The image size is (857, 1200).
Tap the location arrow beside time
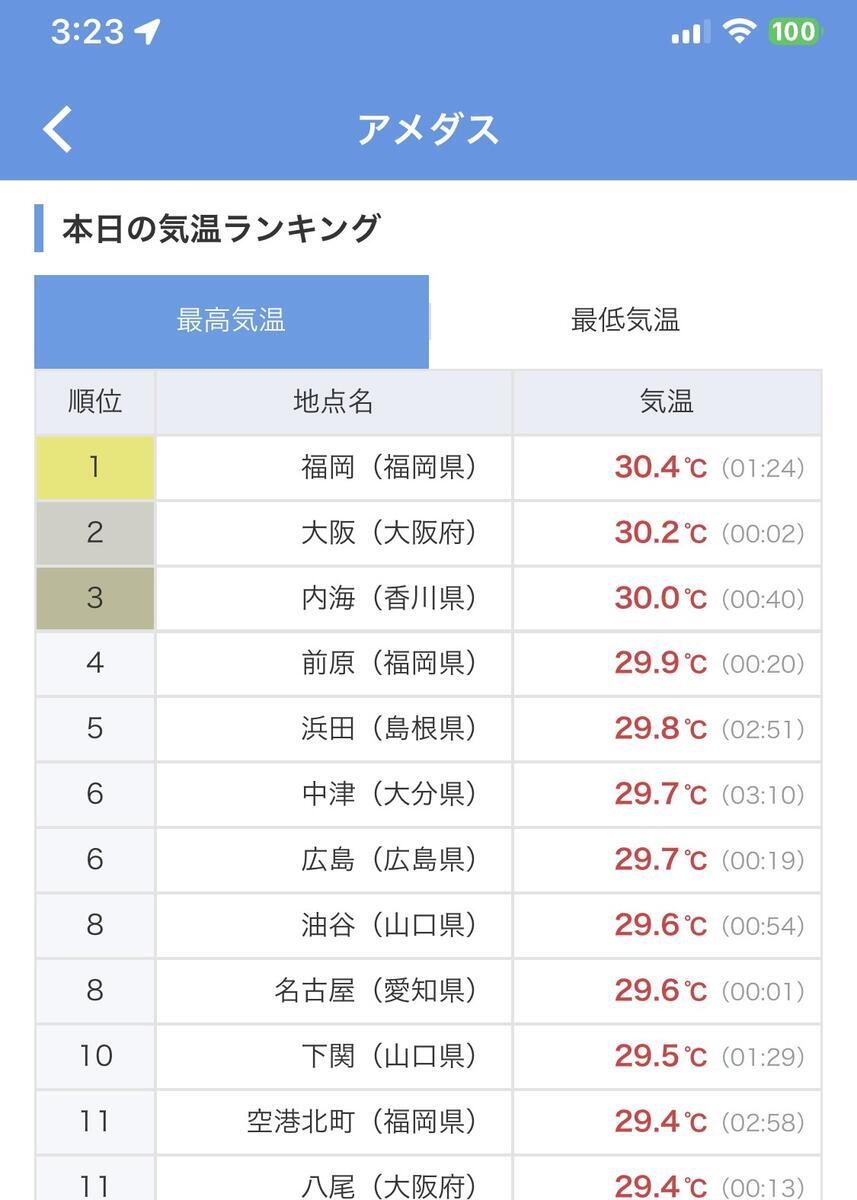[148, 32]
